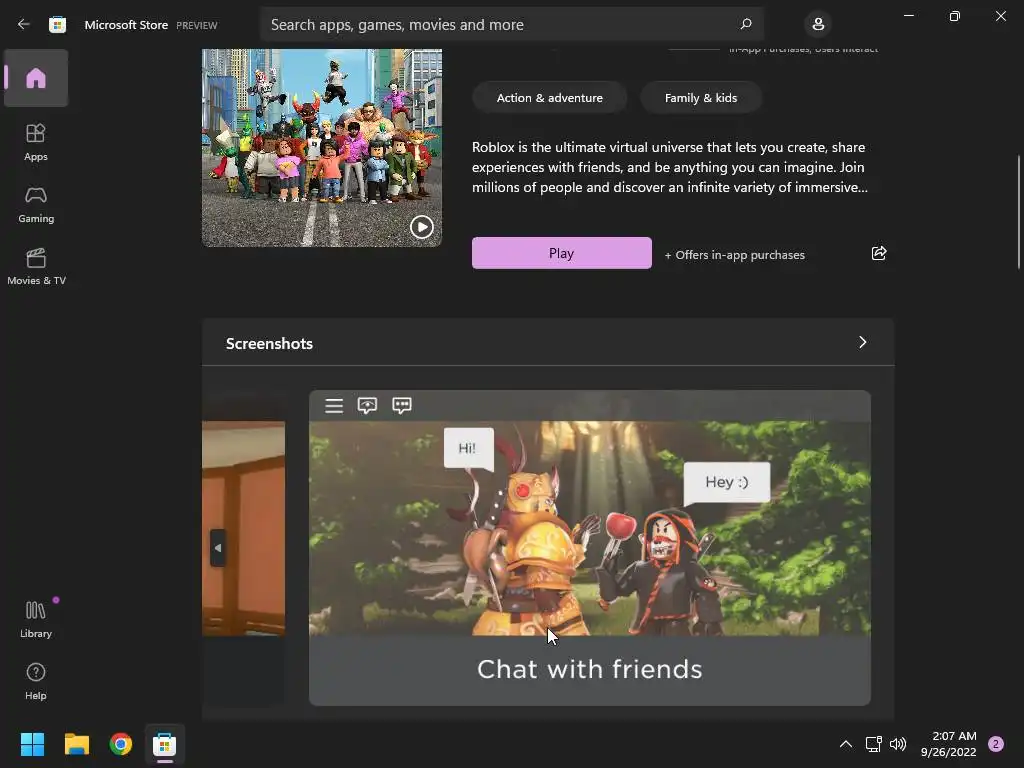This screenshot has height=768, width=1024.
Task: Select the Family & kids category tag
Action: point(701,98)
